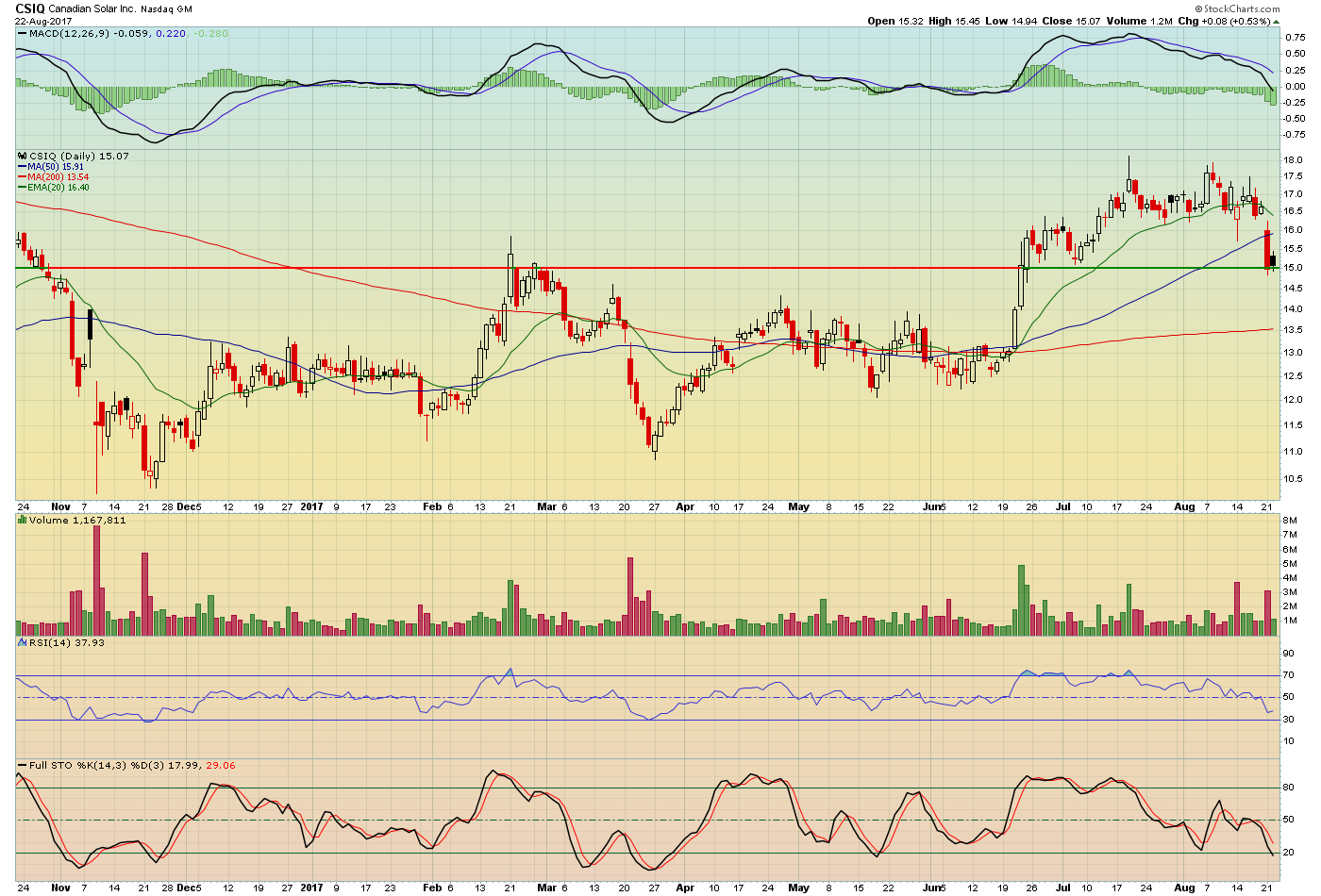Click the 10.5 price axis label
Image resolution: width=1321 pixels, height=896 pixels.
click(x=1293, y=478)
